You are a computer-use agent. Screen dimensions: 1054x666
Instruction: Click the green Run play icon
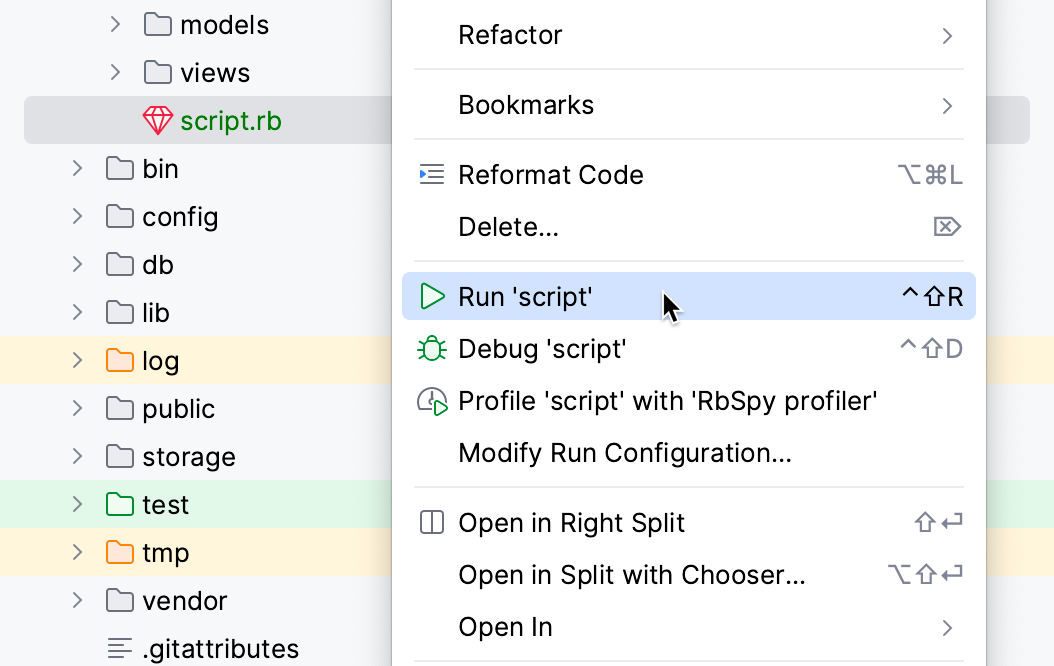[432, 296]
